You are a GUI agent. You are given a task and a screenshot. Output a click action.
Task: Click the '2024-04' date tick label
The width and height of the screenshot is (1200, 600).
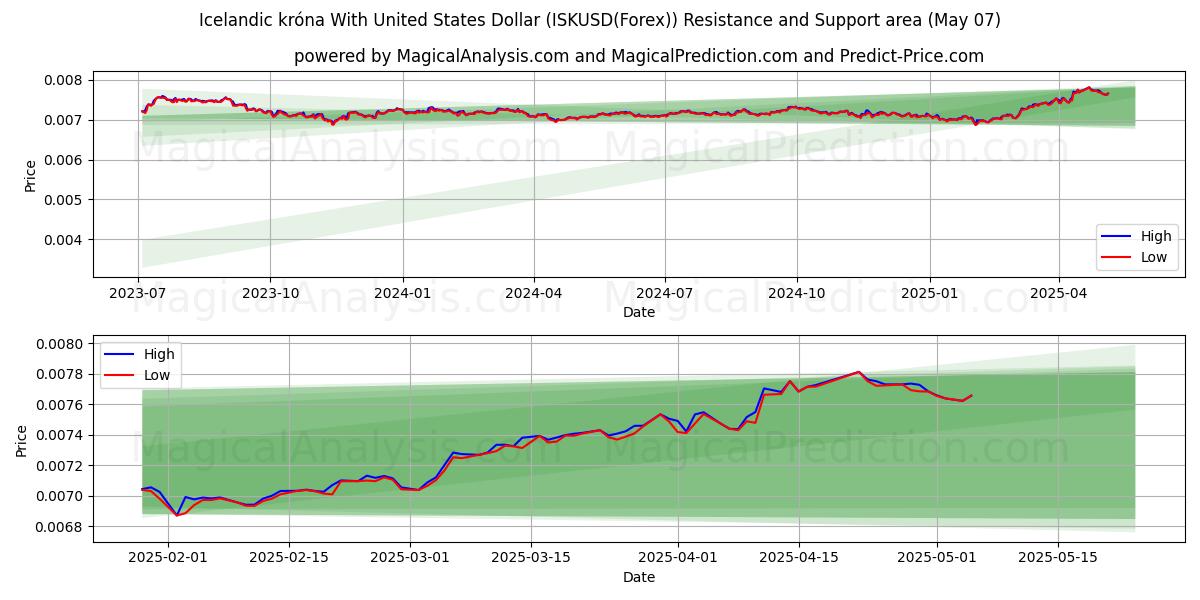[x=534, y=294]
